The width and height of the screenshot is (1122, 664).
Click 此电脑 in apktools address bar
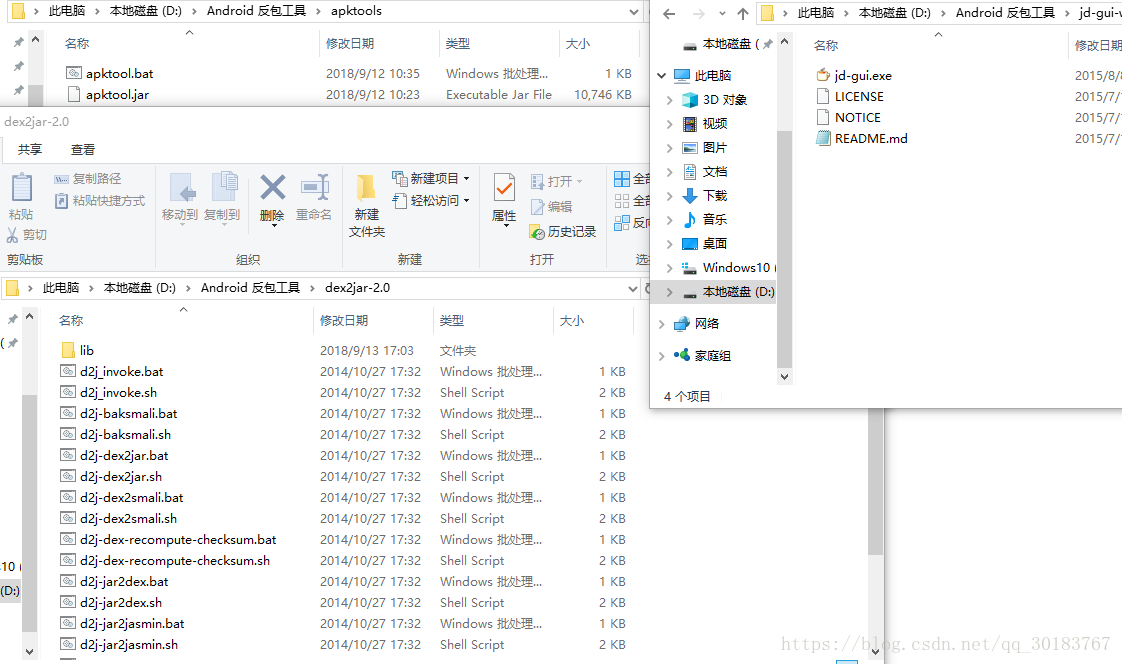tap(67, 11)
